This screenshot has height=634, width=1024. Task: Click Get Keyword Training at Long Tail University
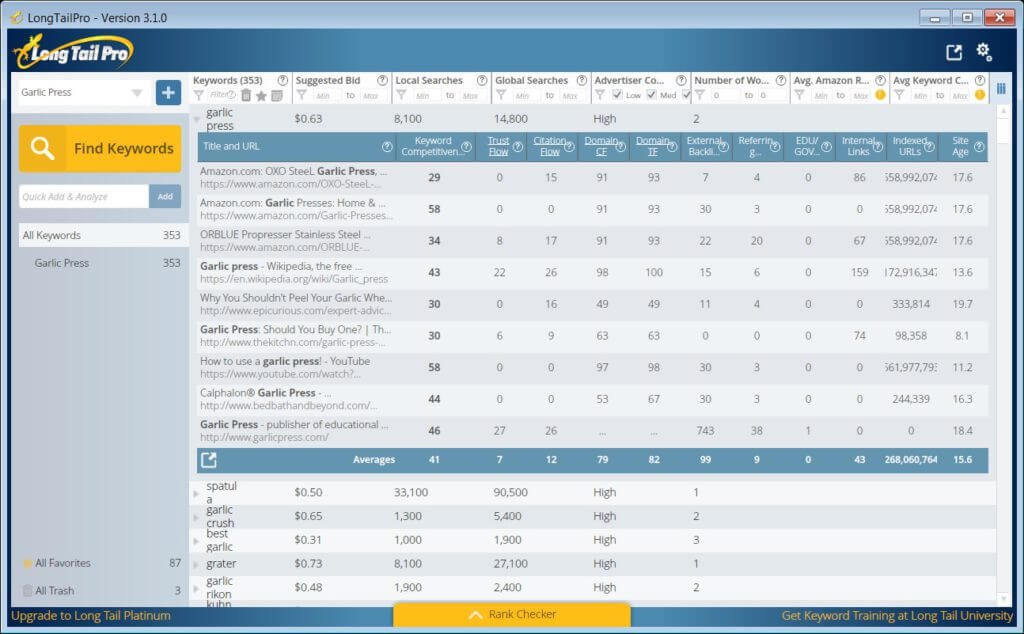click(897, 616)
